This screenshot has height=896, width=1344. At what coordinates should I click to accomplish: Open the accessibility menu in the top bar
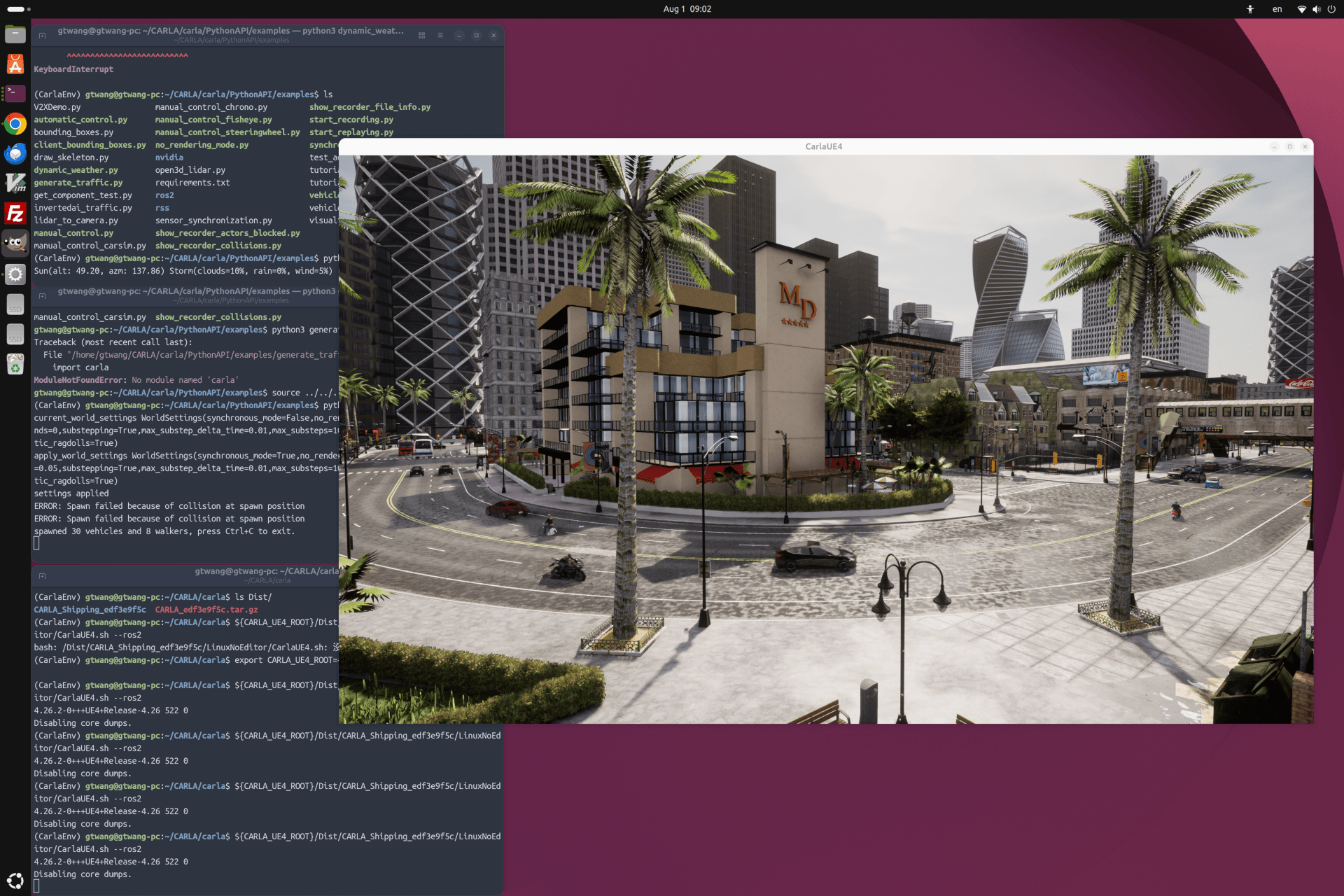[1250, 9]
